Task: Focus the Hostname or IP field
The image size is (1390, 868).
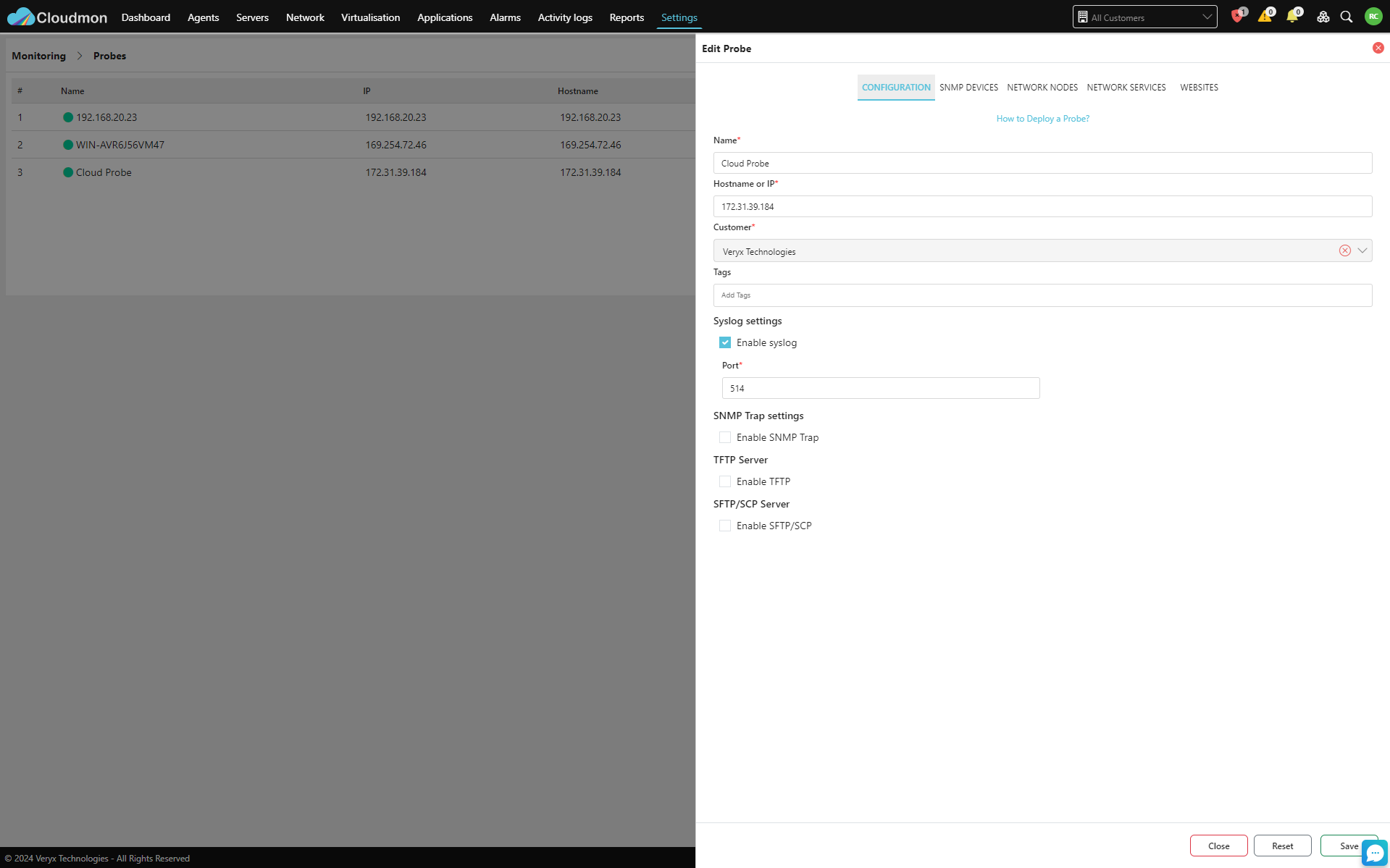Action: tap(1042, 206)
